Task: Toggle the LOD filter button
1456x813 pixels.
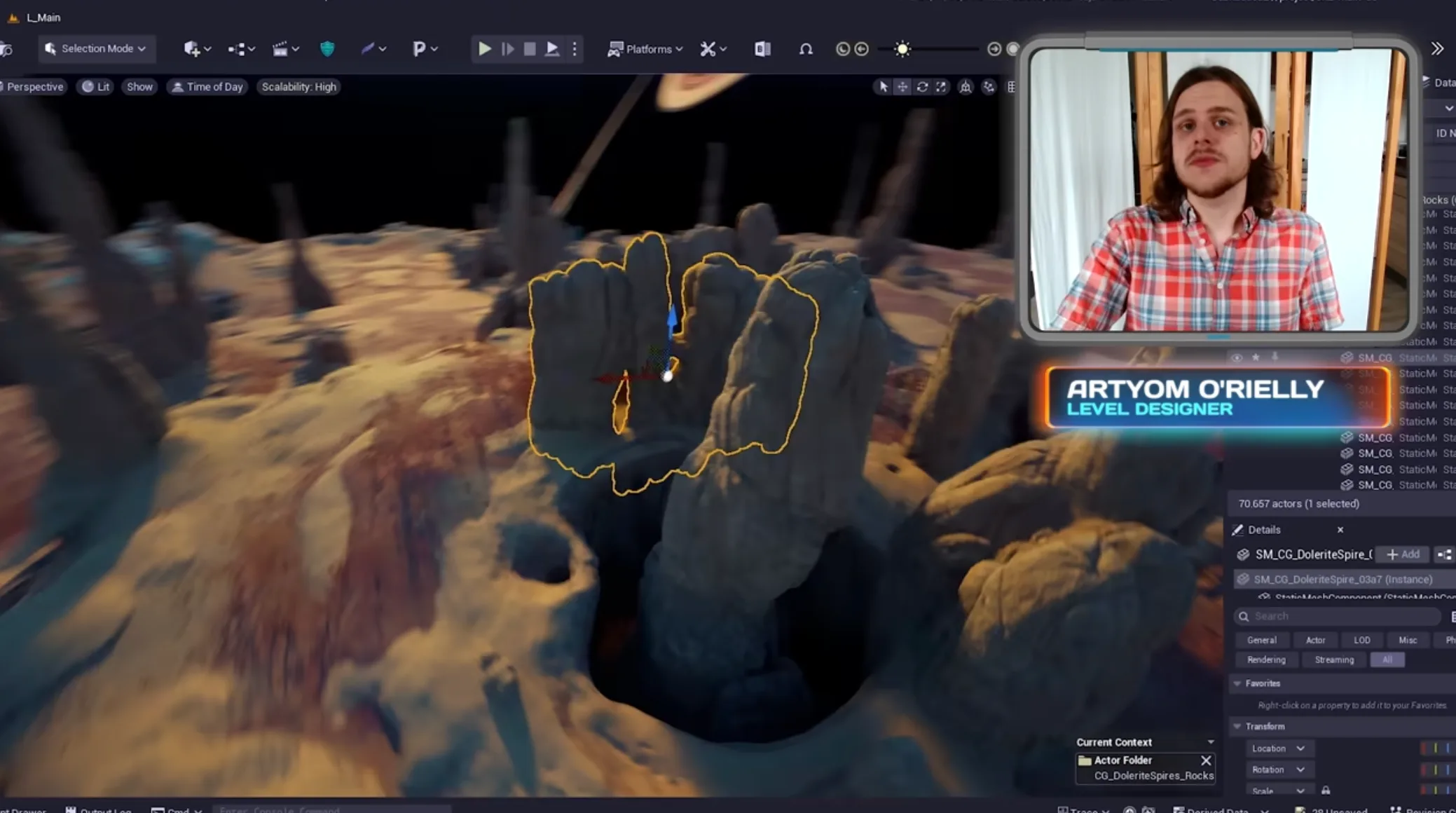Action: click(x=1361, y=640)
